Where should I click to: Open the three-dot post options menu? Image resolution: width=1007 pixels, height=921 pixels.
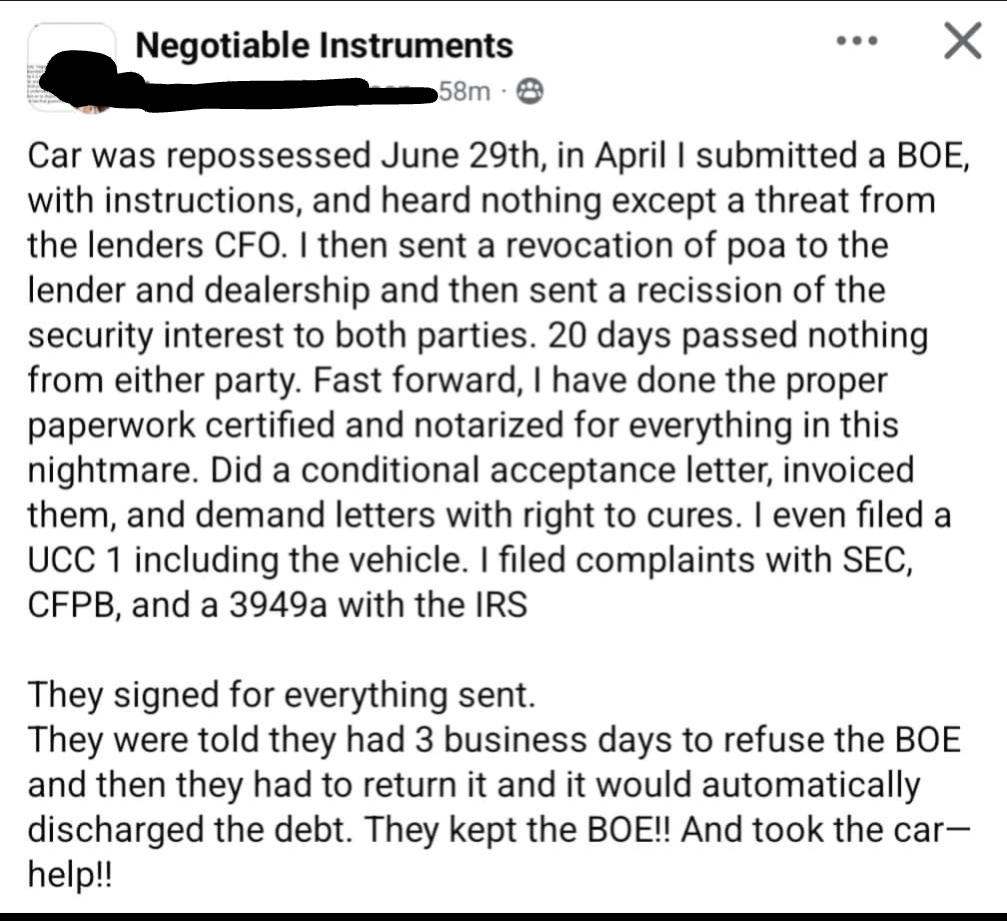(x=857, y=41)
